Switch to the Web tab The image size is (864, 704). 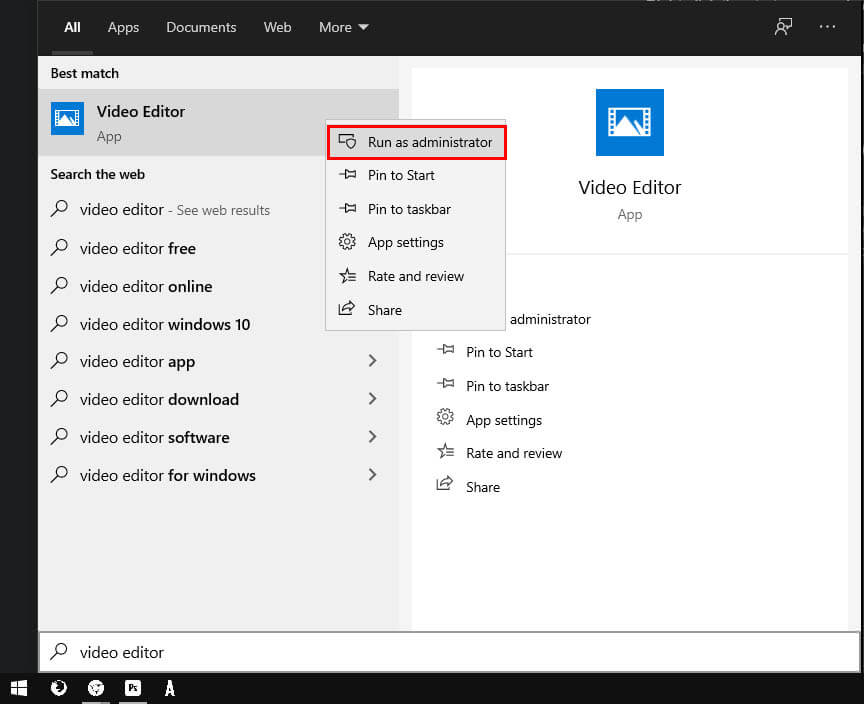coord(277,27)
